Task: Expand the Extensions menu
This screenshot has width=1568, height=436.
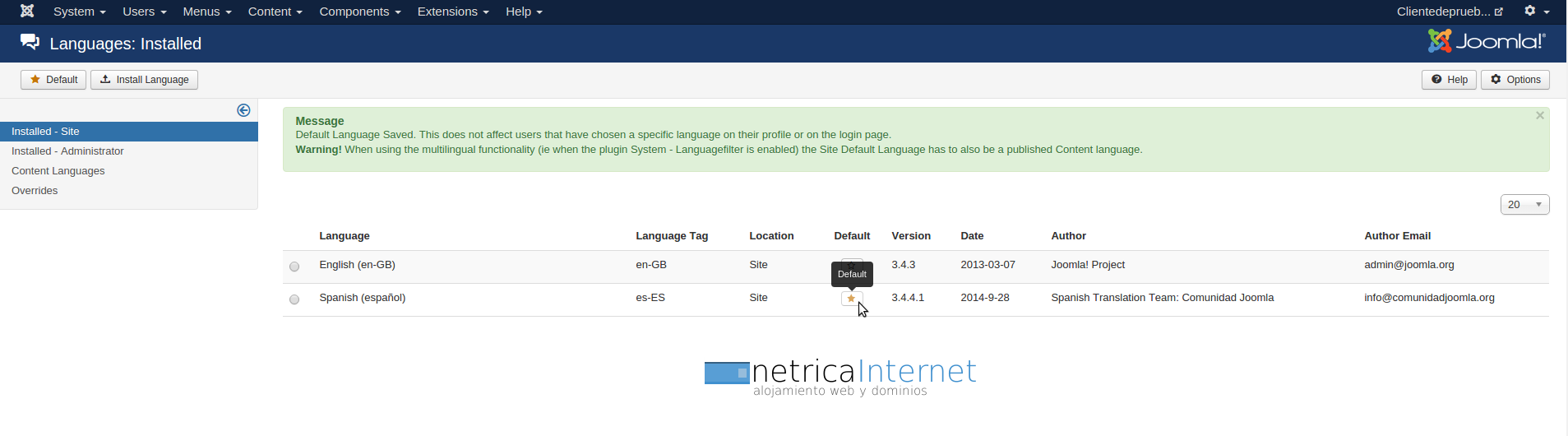Action: point(452,12)
